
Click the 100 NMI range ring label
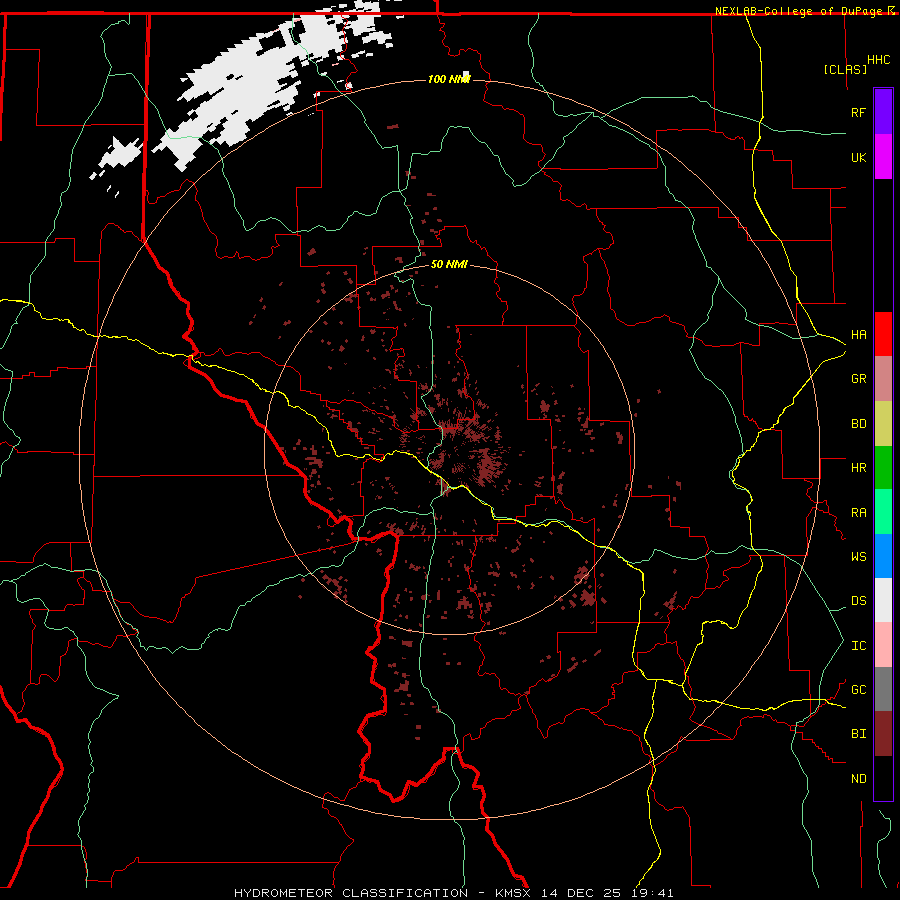point(449,79)
